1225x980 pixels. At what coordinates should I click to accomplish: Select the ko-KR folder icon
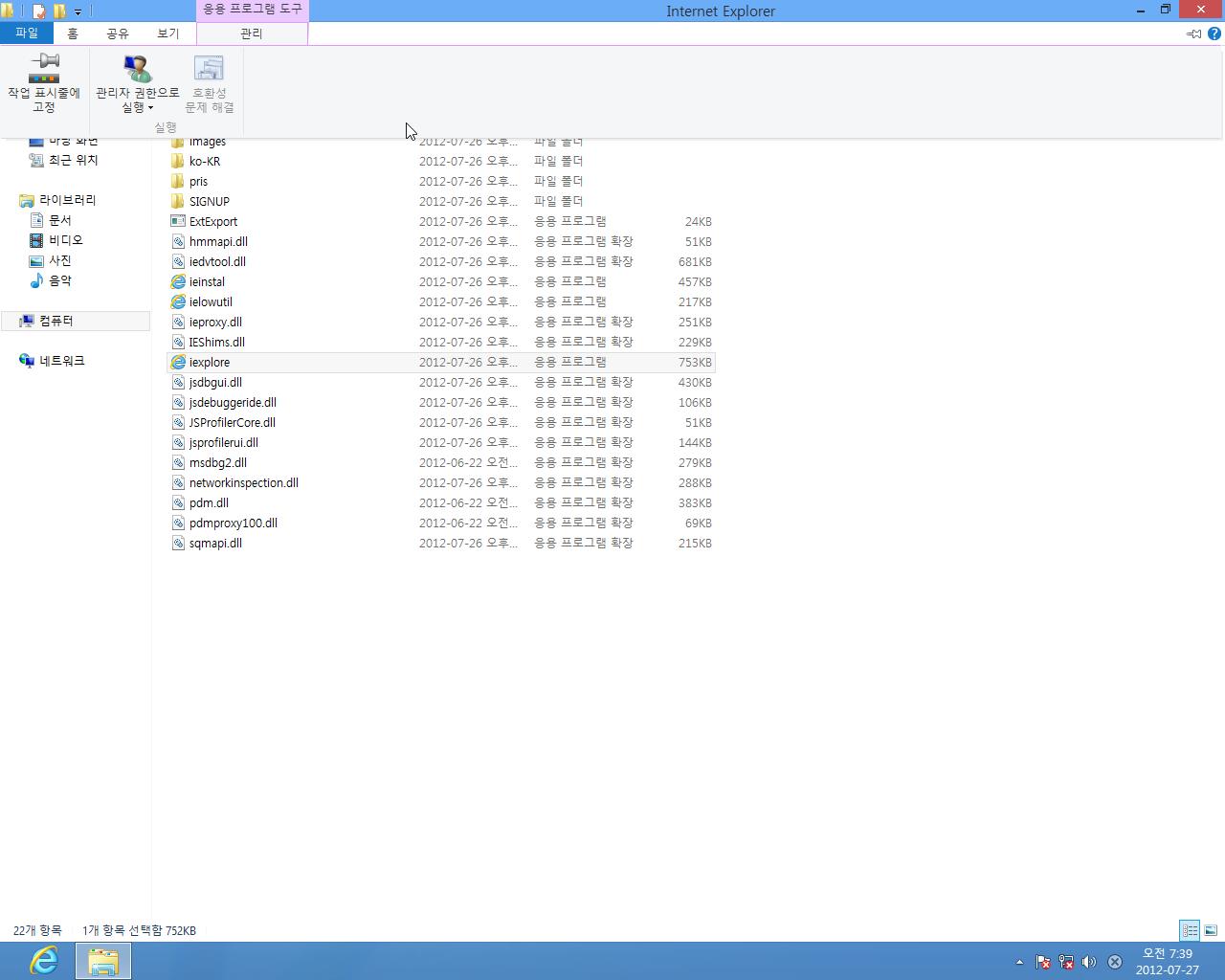[178, 161]
